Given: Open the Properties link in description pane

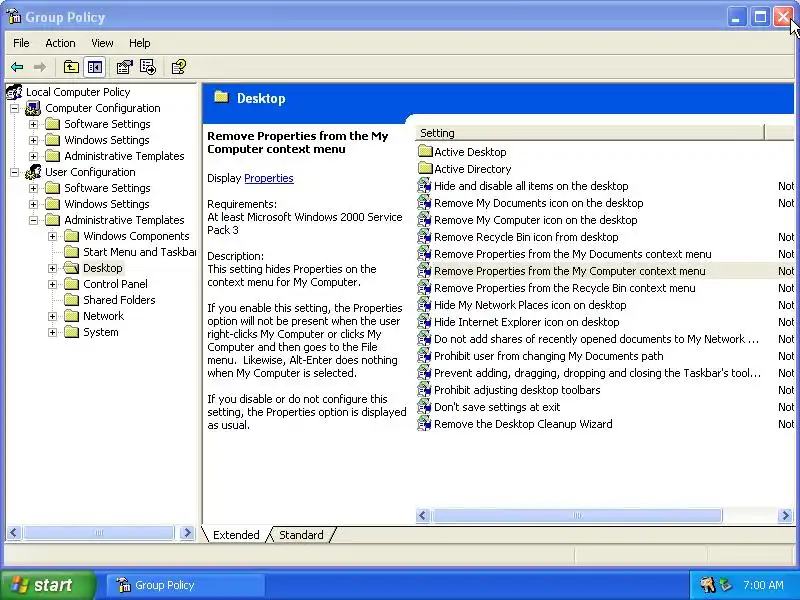Looking at the screenshot, I should [x=269, y=178].
